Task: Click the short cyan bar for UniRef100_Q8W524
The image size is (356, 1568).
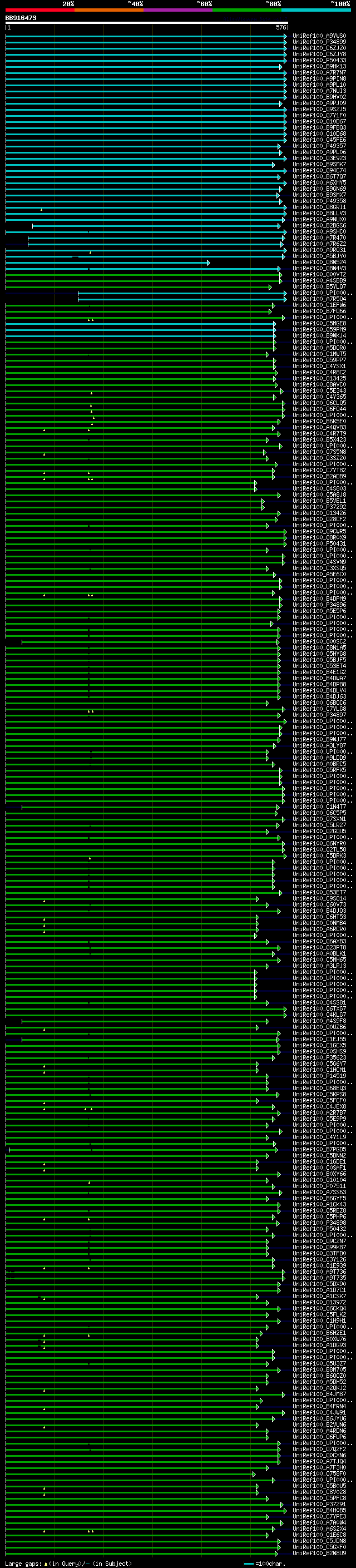Action: point(107,263)
